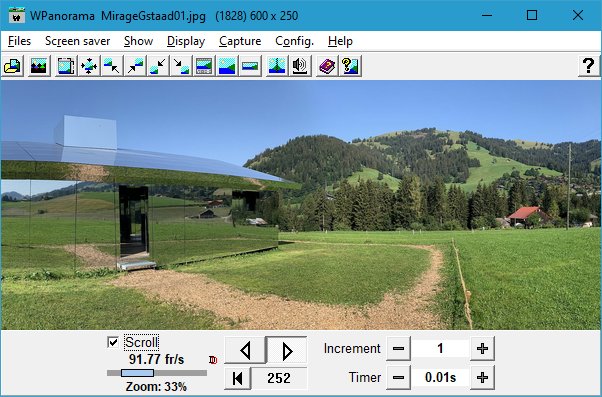Open the Display menu
The image size is (602, 397).
(186, 41)
